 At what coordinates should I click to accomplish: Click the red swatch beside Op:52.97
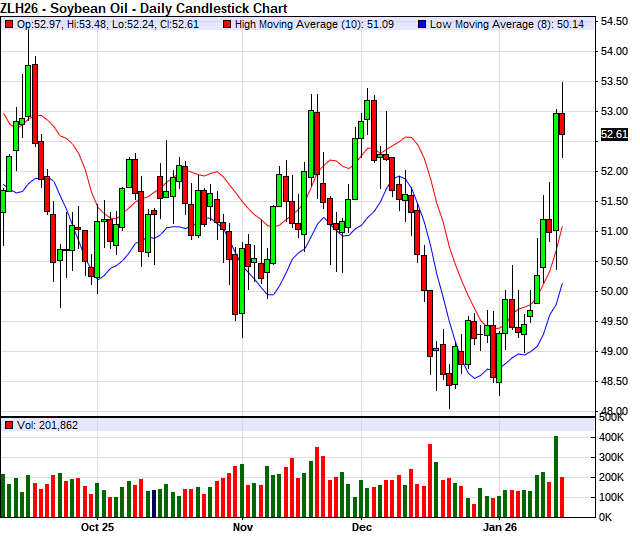tap(9, 23)
